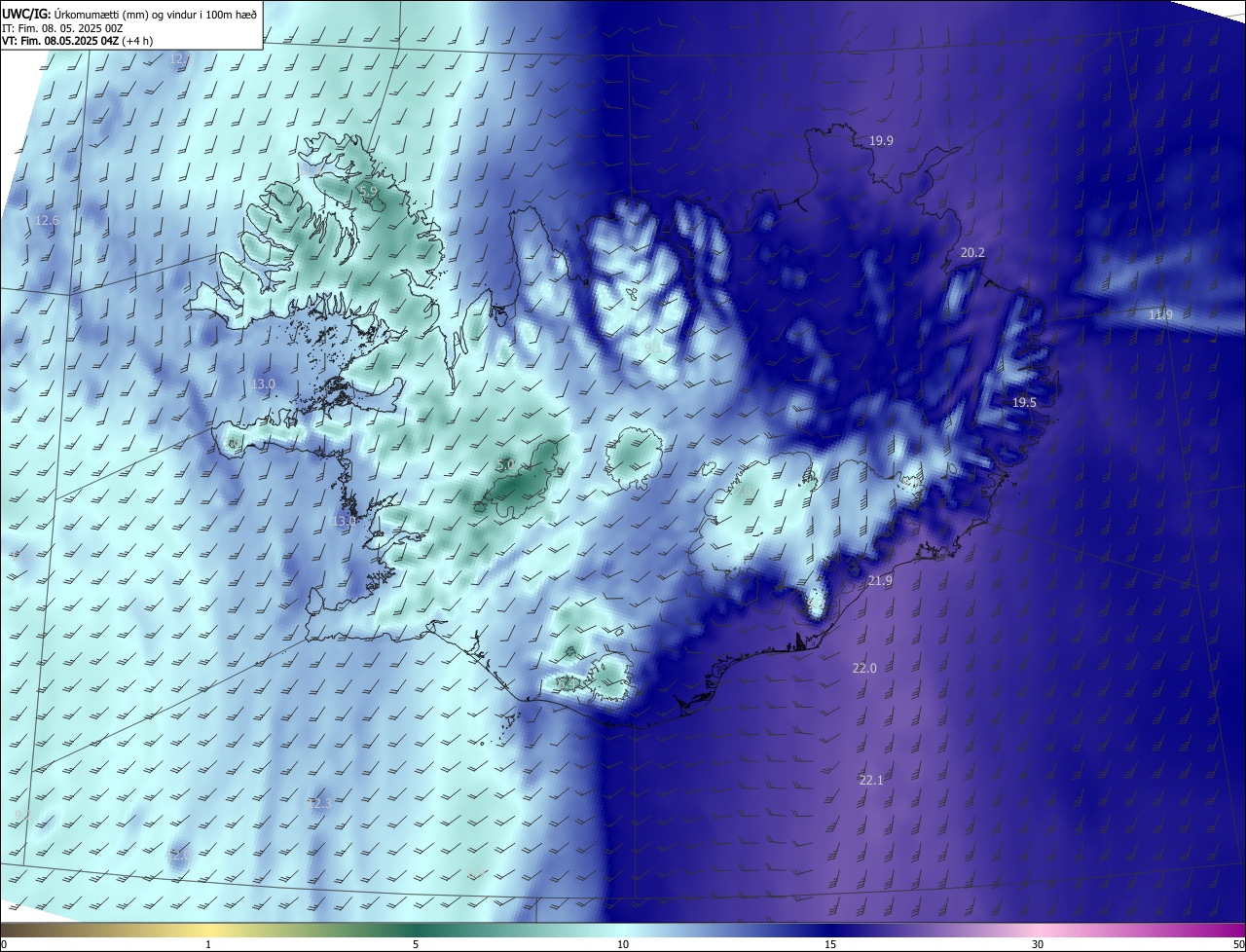Click the color bar tick labeled 30

tap(1038, 944)
